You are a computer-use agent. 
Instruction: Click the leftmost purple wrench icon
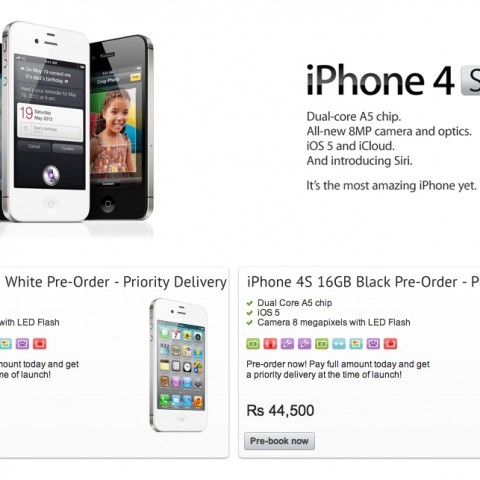click(287, 344)
